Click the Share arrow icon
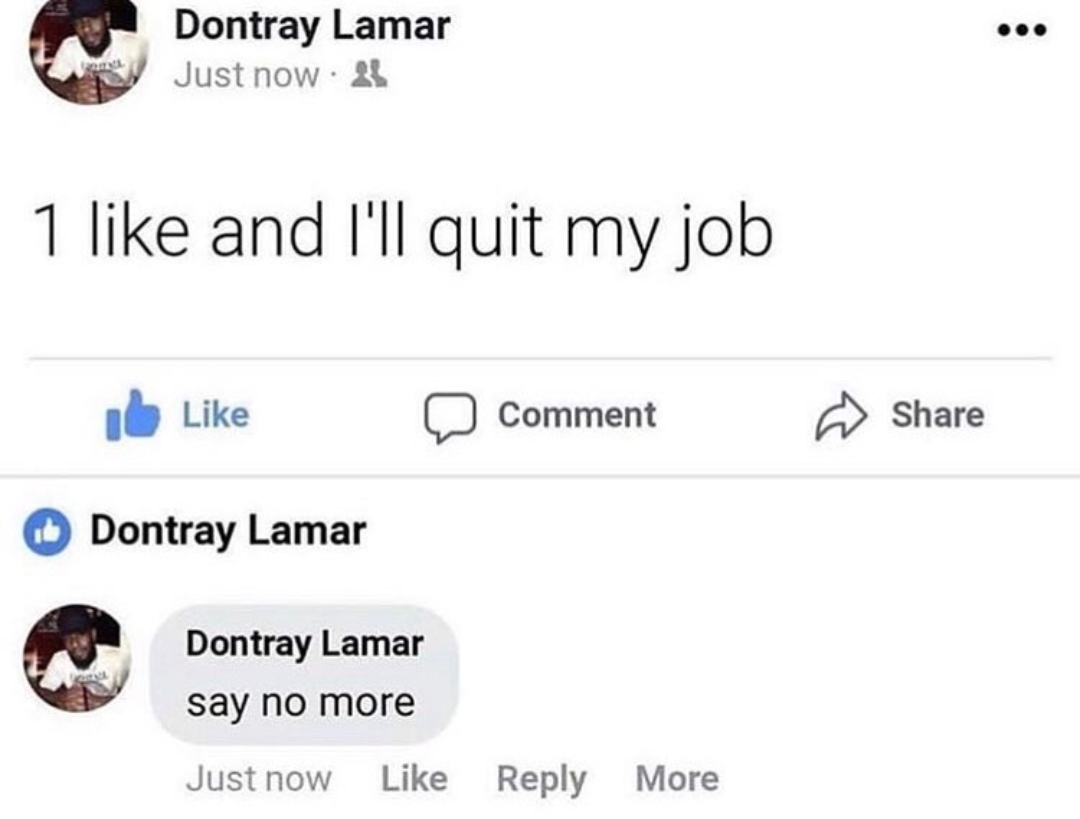Screen dimensions: 1080x819 [841, 416]
